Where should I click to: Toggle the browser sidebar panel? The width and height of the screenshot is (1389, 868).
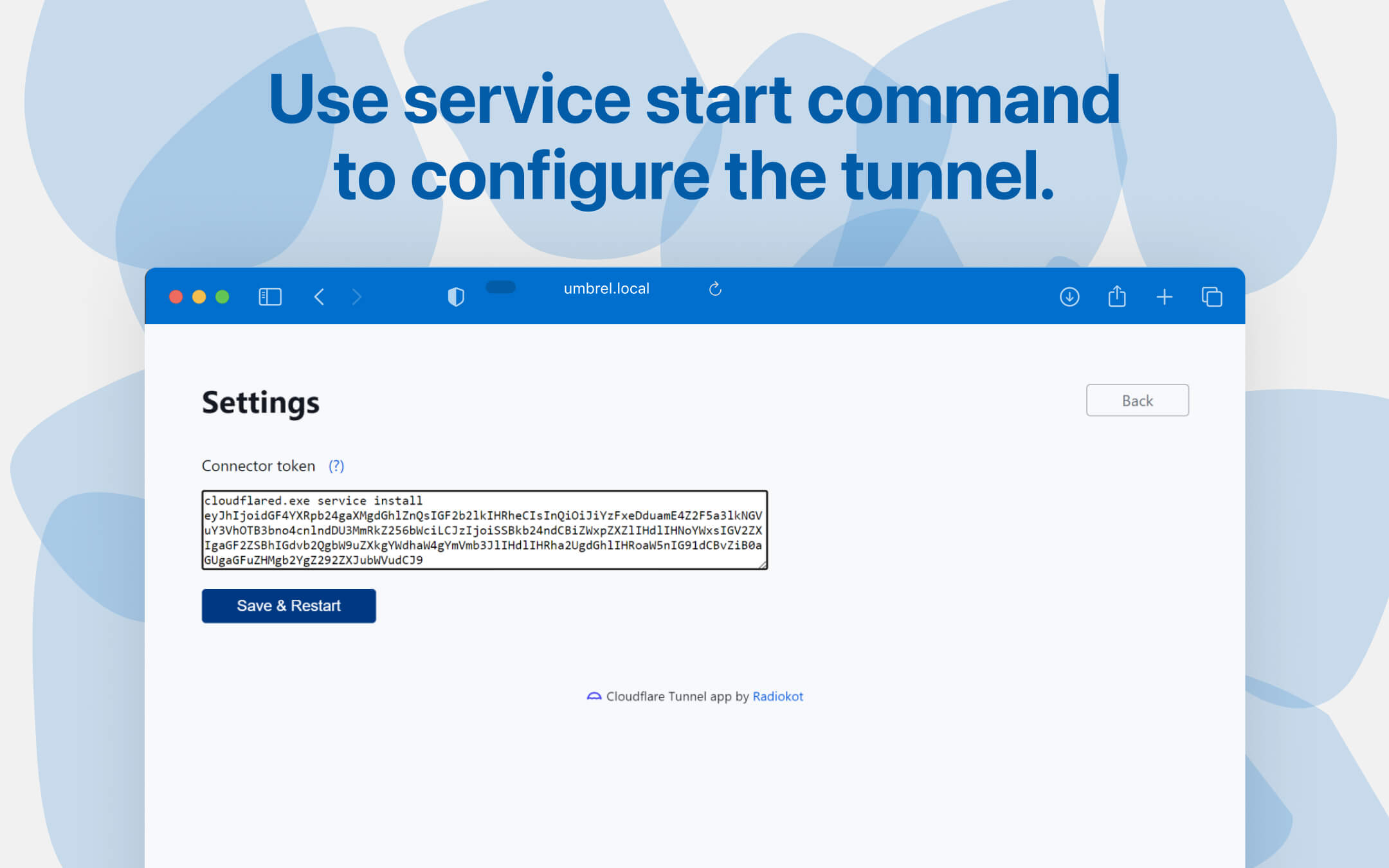[x=269, y=296]
